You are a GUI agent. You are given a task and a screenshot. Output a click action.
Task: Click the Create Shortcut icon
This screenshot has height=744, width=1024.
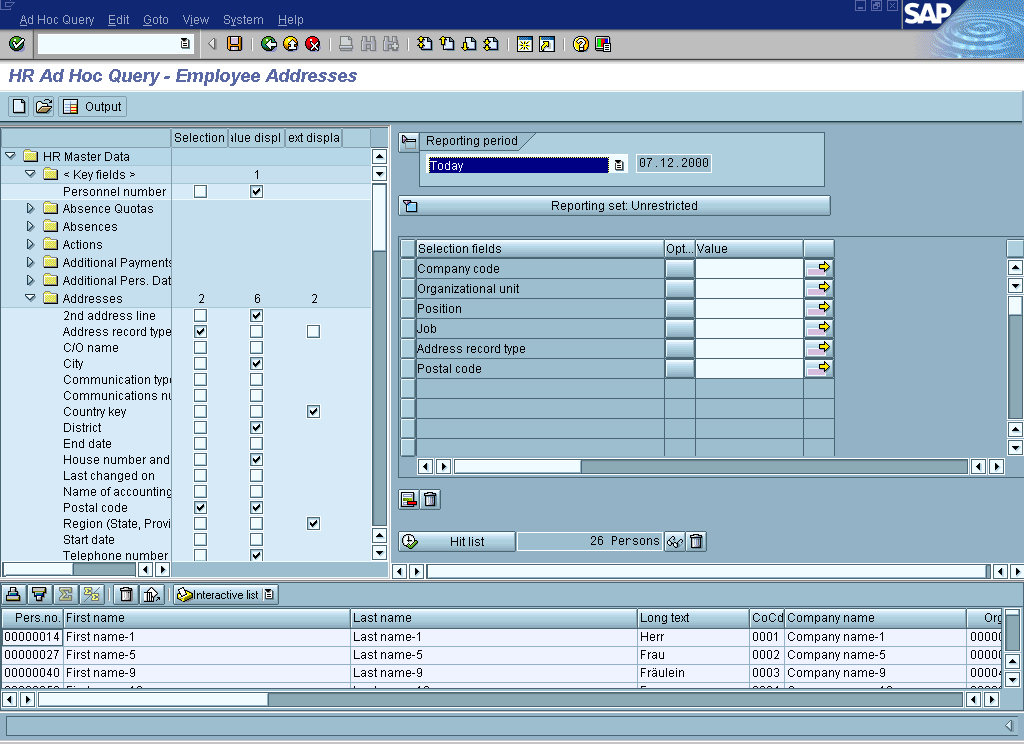[547, 44]
